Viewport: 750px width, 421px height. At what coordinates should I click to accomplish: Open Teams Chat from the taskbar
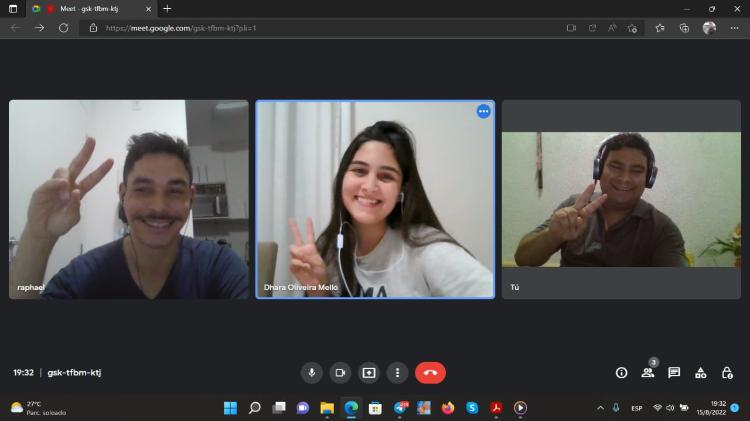click(x=303, y=408)
